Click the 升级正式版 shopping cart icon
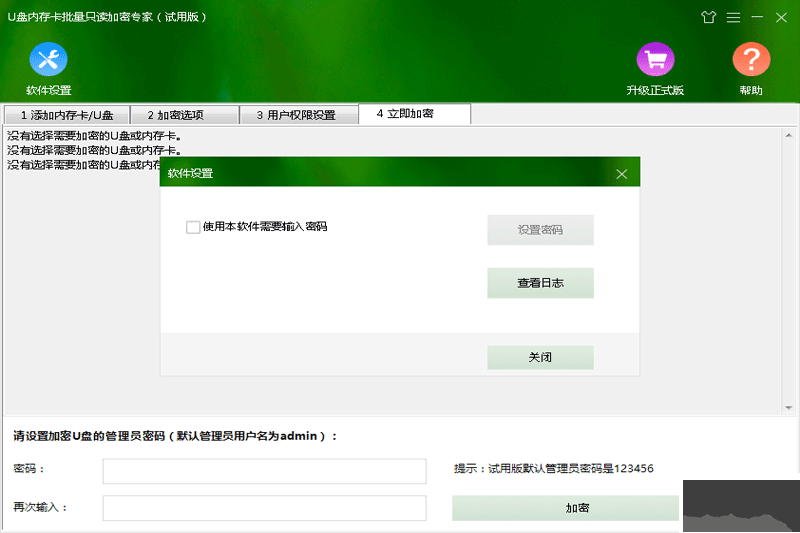The height and width of the screenshot is (533, 800). [655, 59]
